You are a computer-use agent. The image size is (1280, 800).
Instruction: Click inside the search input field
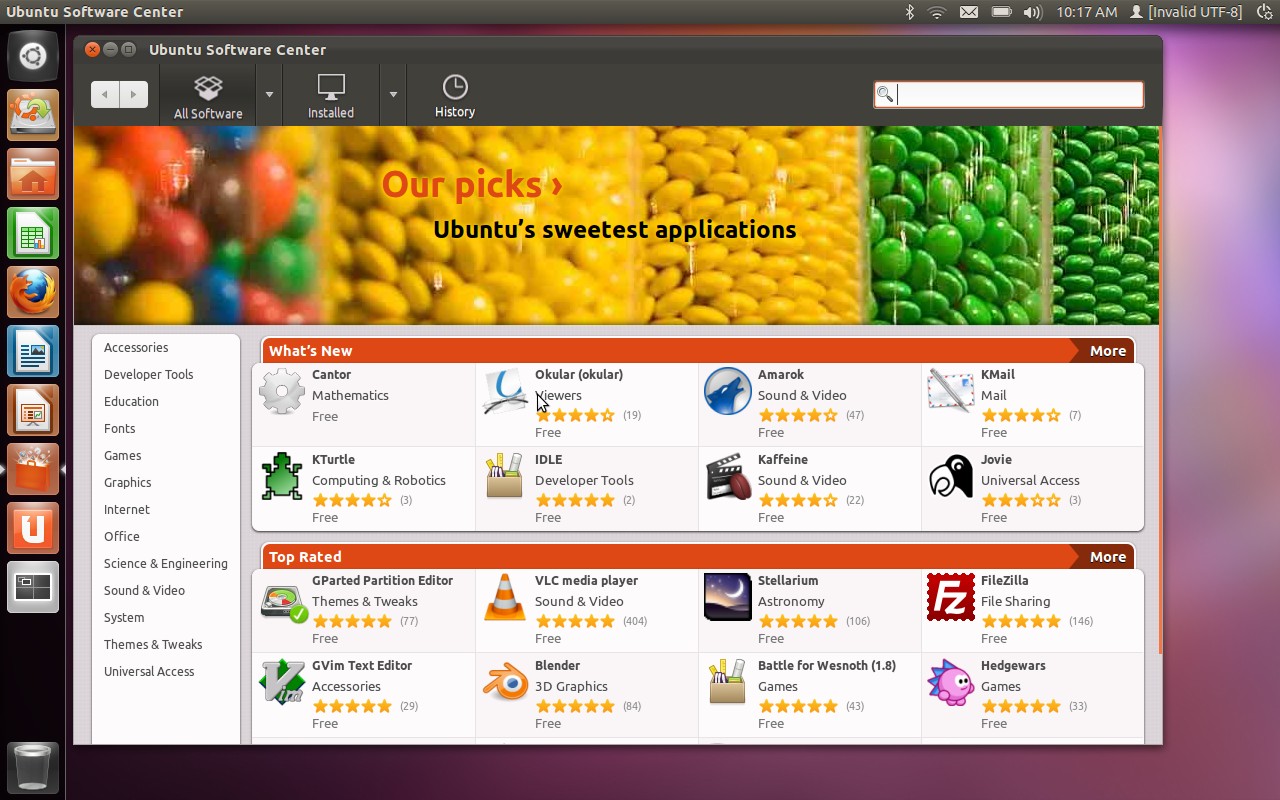click(x=1008, y=95)
